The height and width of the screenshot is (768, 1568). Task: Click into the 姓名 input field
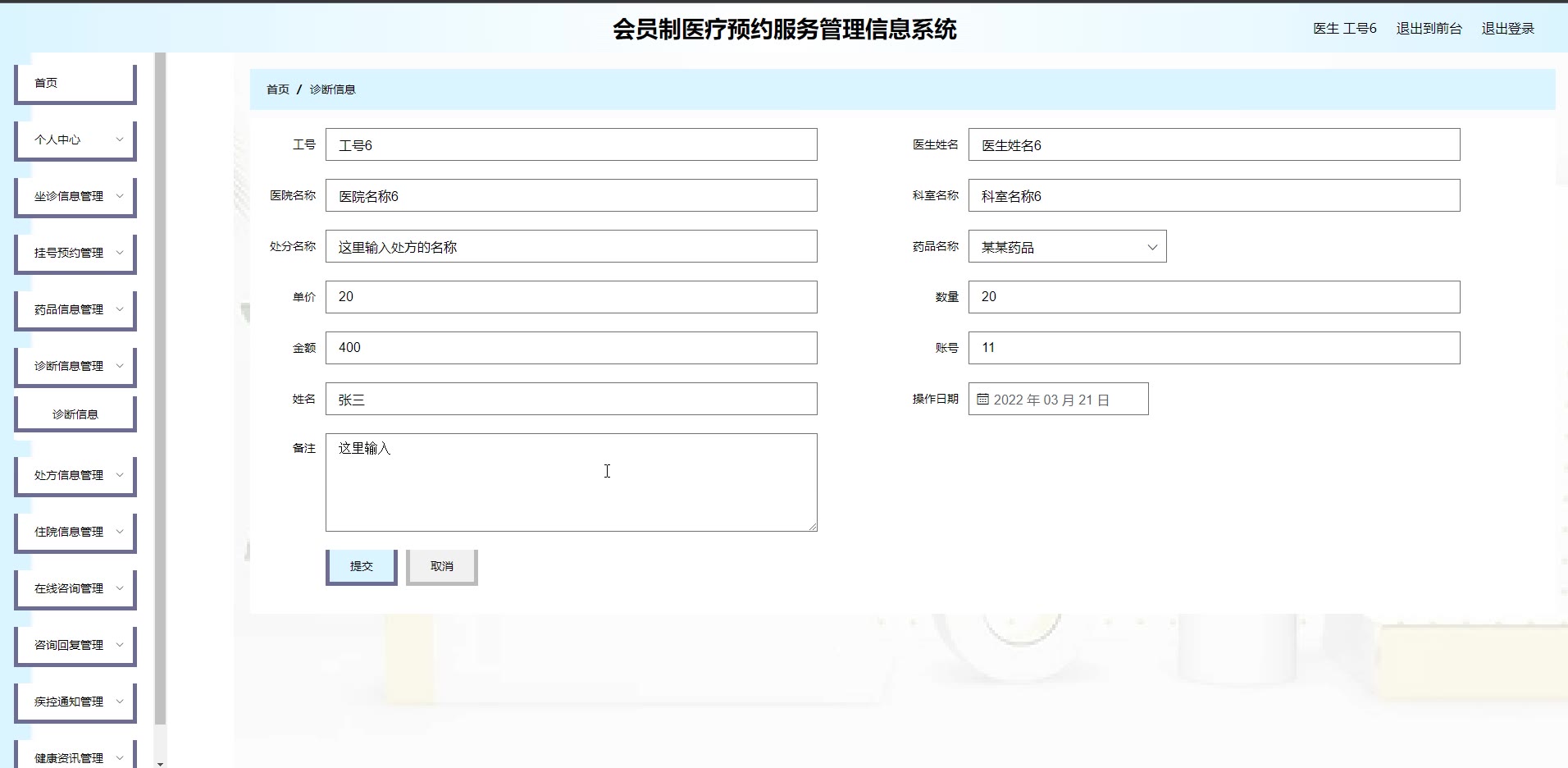tap(571, 399)
